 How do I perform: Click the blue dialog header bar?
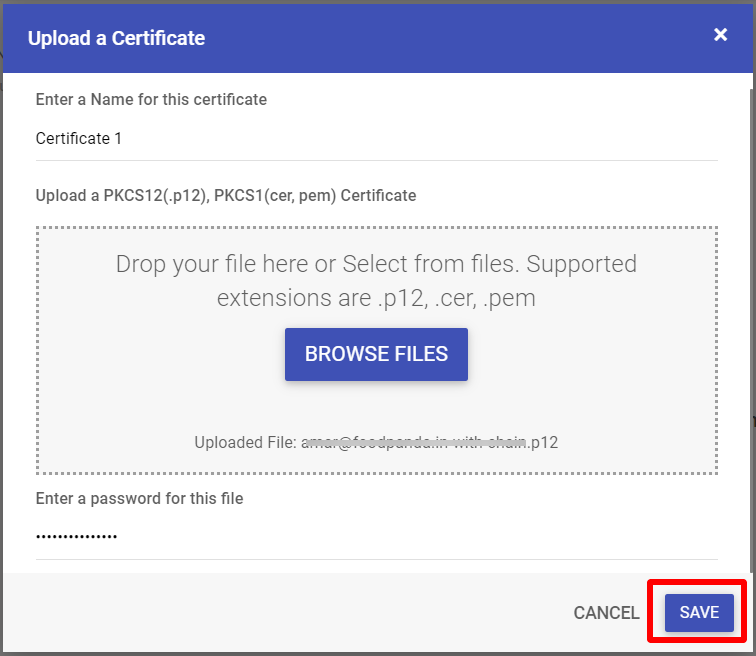(x=378, y=39)
